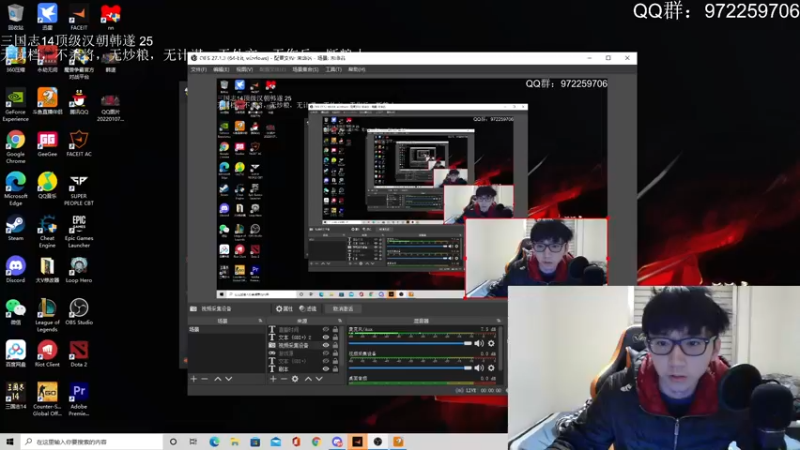Open the 三国志14 game desktop icon
Screen dimensions: 800x450
[x=15, y=396]
